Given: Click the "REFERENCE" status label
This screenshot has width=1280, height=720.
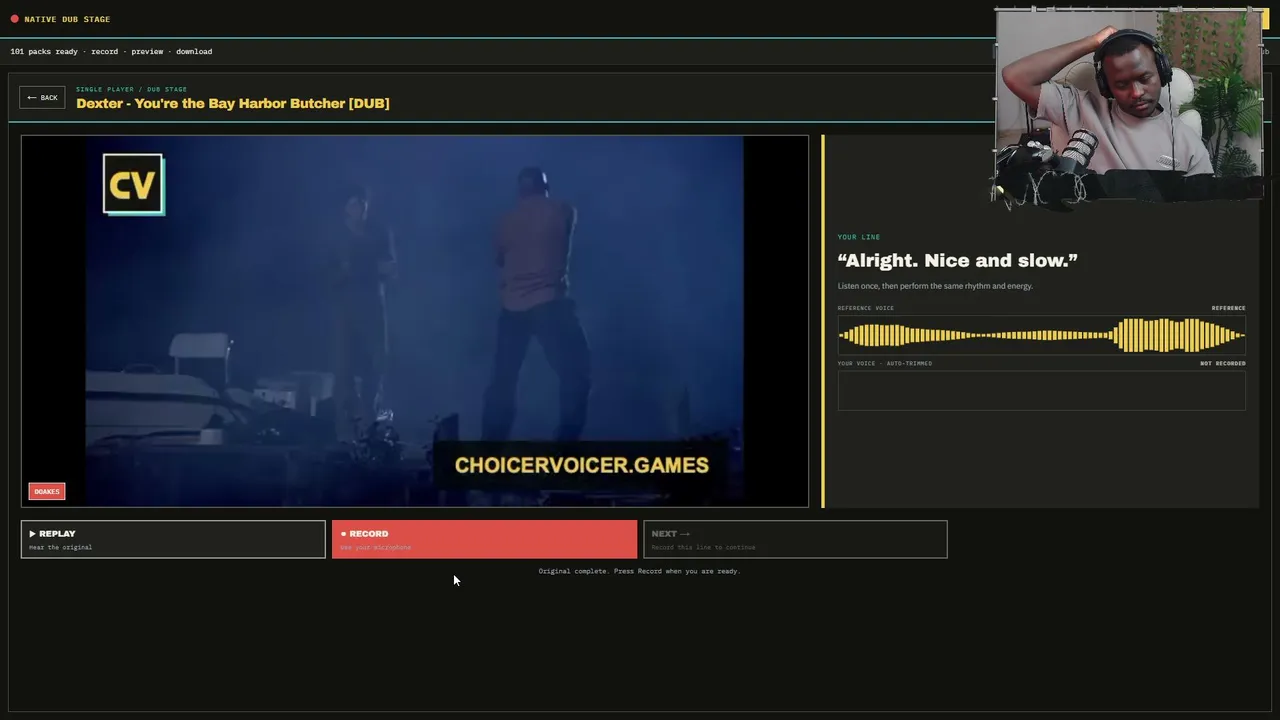Looking at the screenshot, I should point(1228,308).
